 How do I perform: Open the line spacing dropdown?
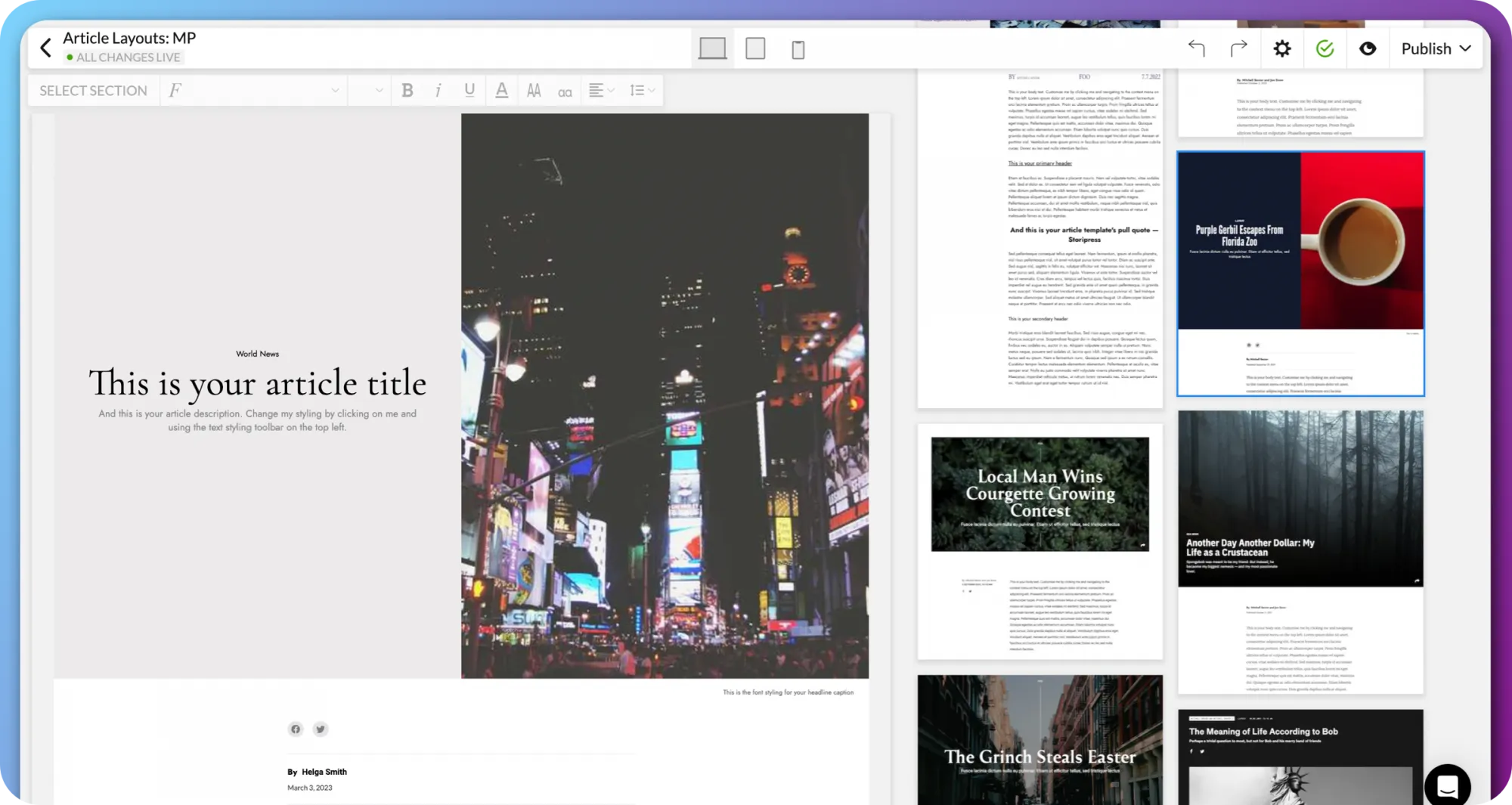tap(642, 91)
